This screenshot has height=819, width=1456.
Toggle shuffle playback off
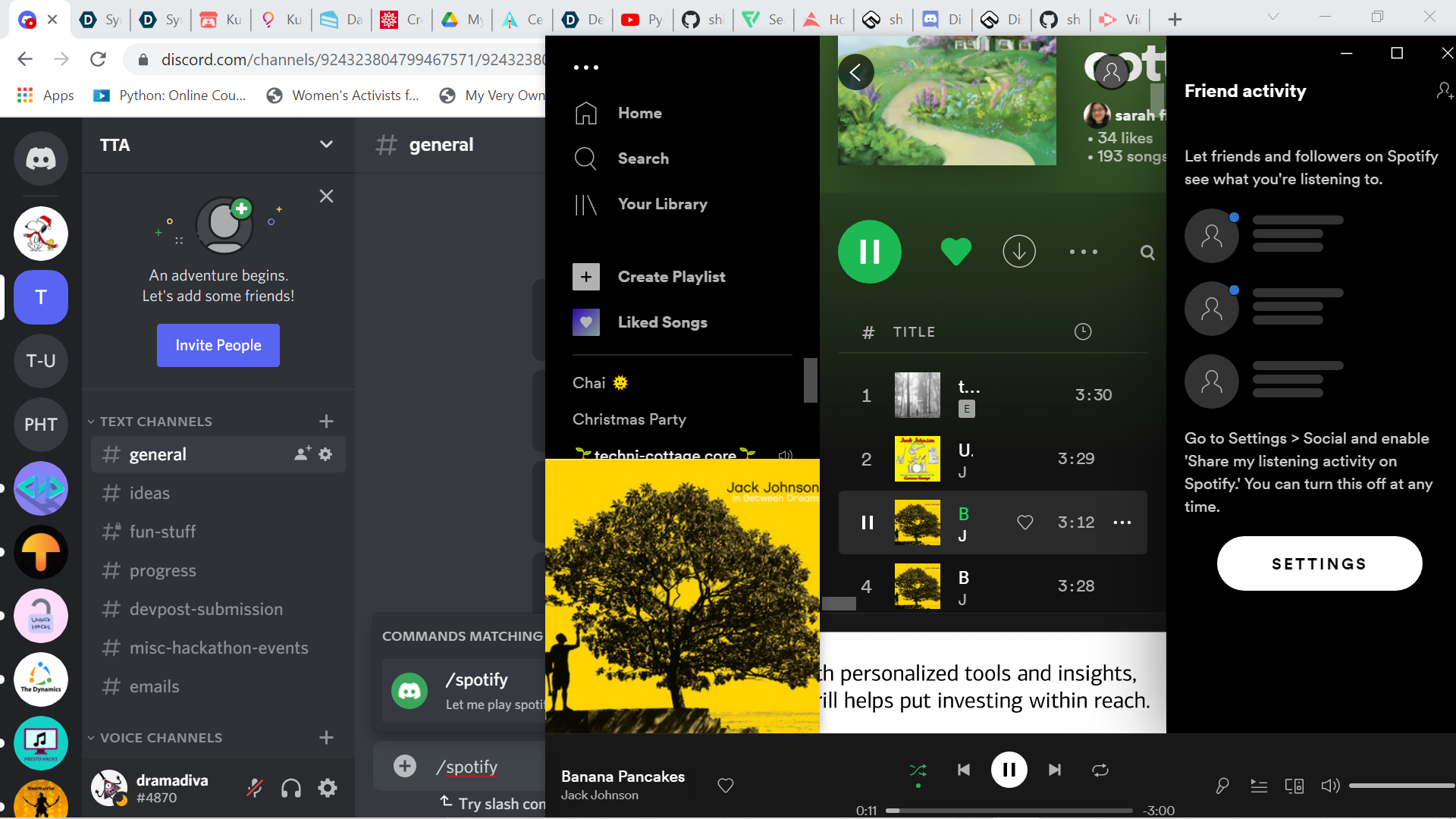pos(918,770)
